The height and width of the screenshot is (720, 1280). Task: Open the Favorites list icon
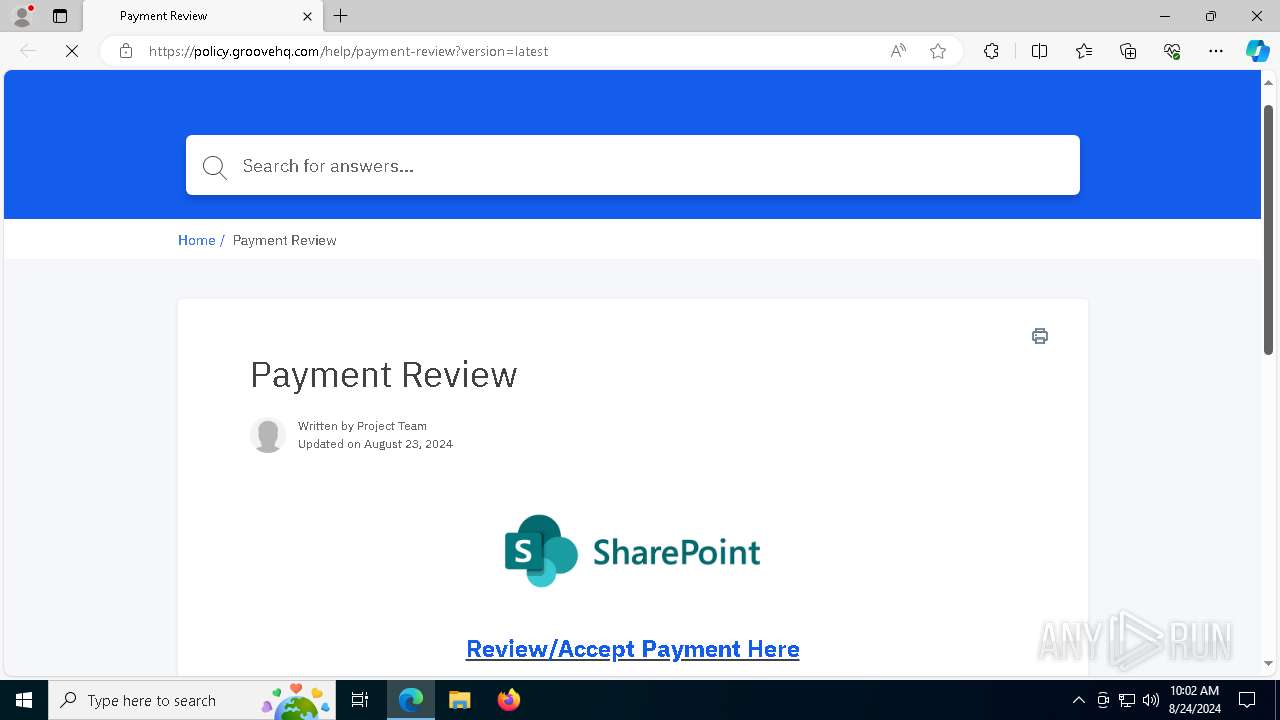coord(1084,51)
